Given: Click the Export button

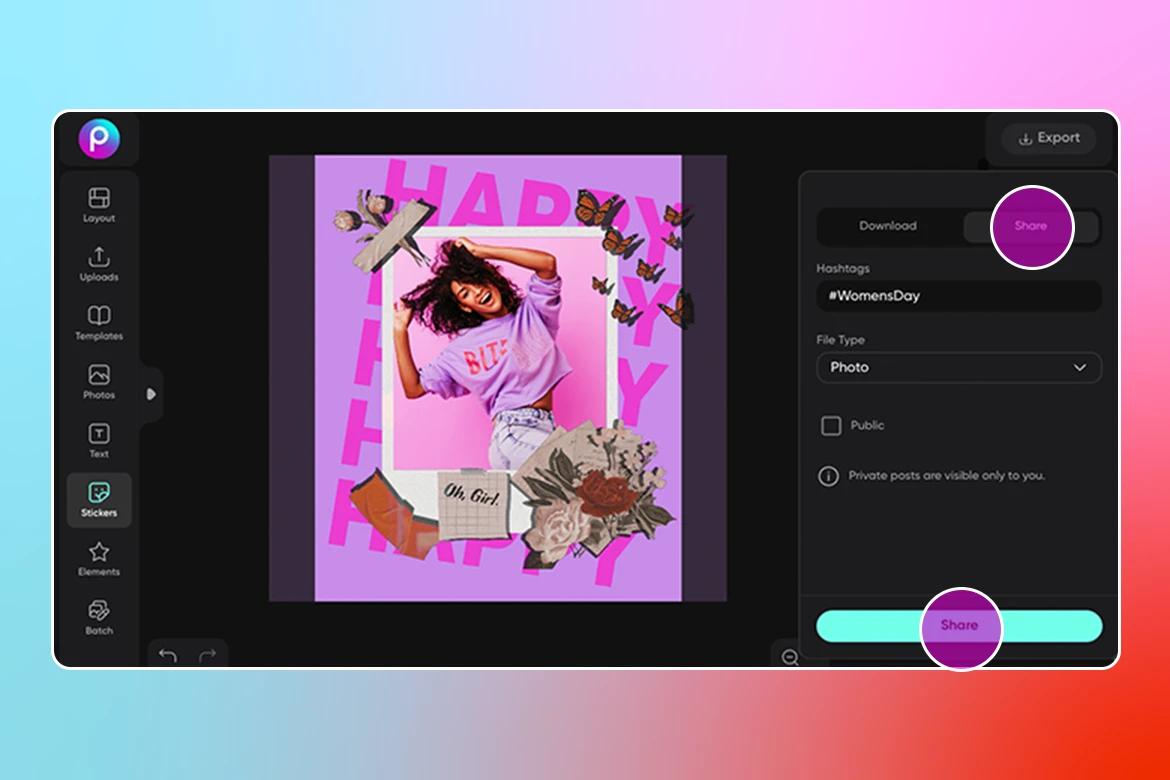Looking at the screenshot, I should point(1049,138).
